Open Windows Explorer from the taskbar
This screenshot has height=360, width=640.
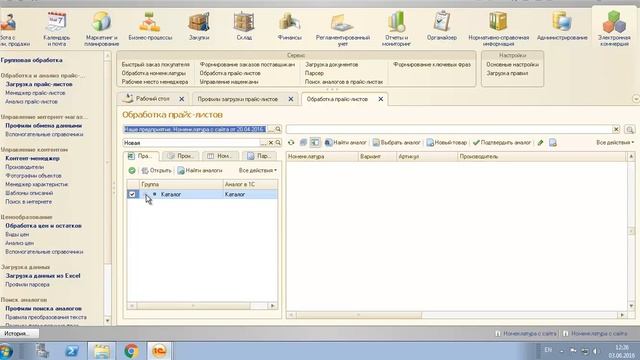coord(101,351)
